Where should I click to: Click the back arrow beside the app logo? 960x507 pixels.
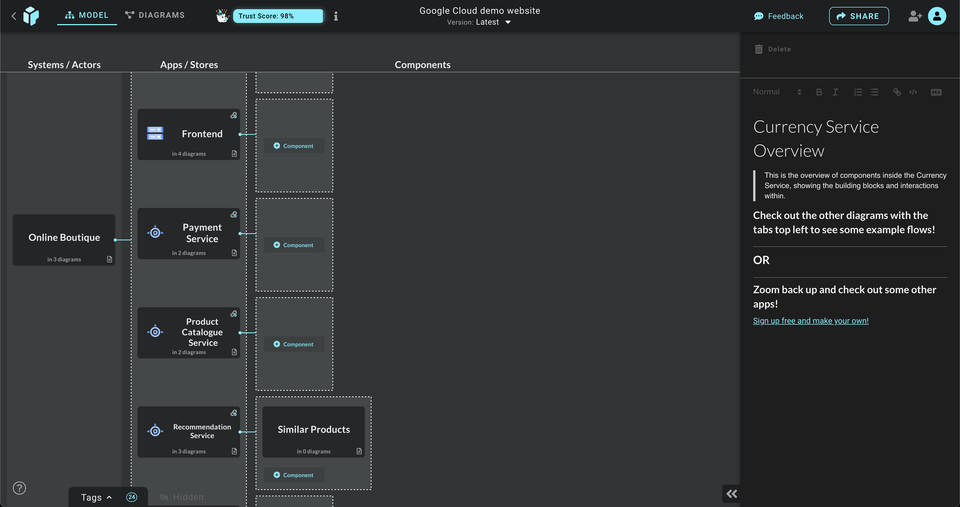[x=13, y=16]
